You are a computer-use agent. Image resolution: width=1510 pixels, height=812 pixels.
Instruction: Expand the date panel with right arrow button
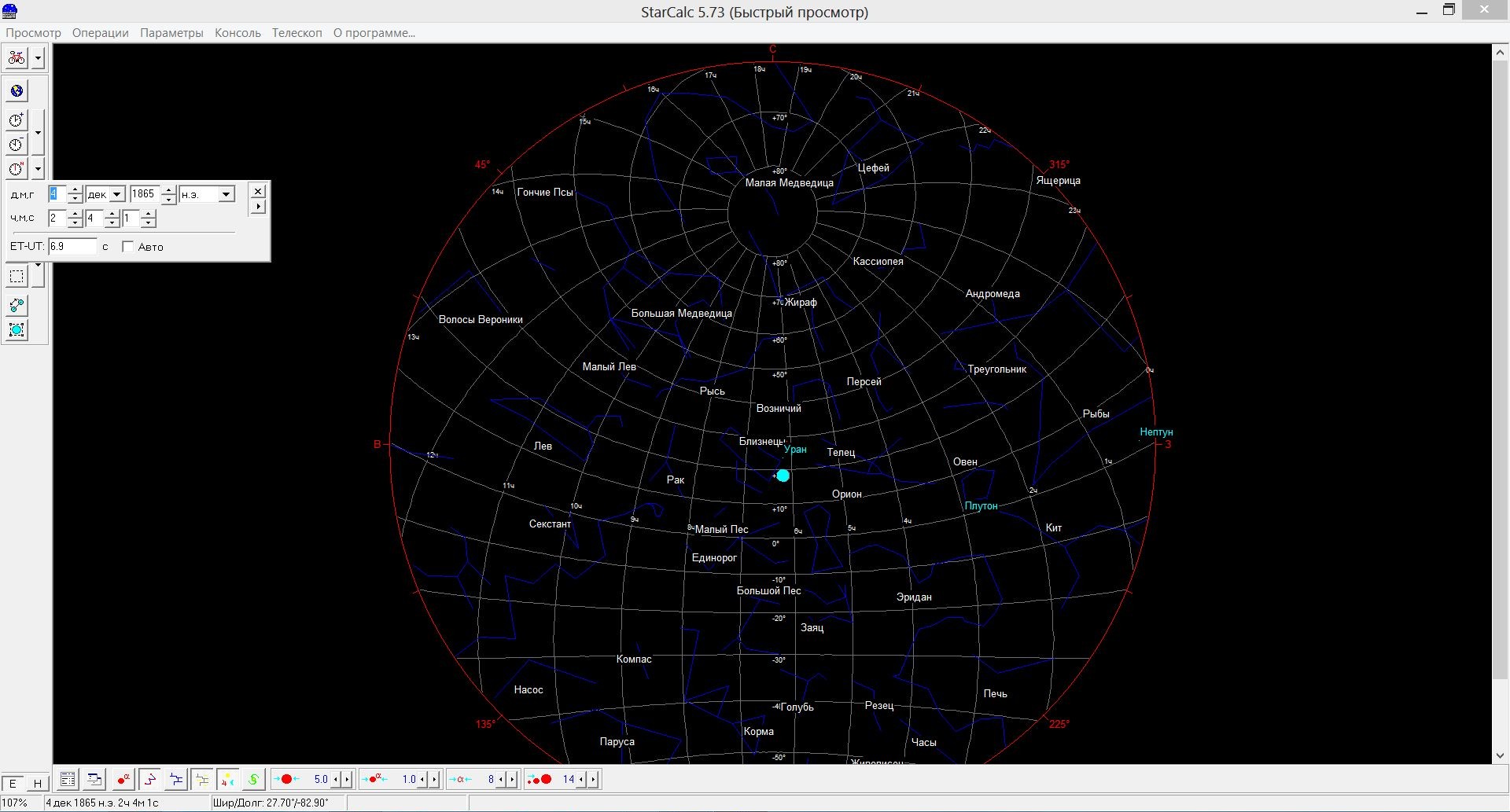coord(258,207)
